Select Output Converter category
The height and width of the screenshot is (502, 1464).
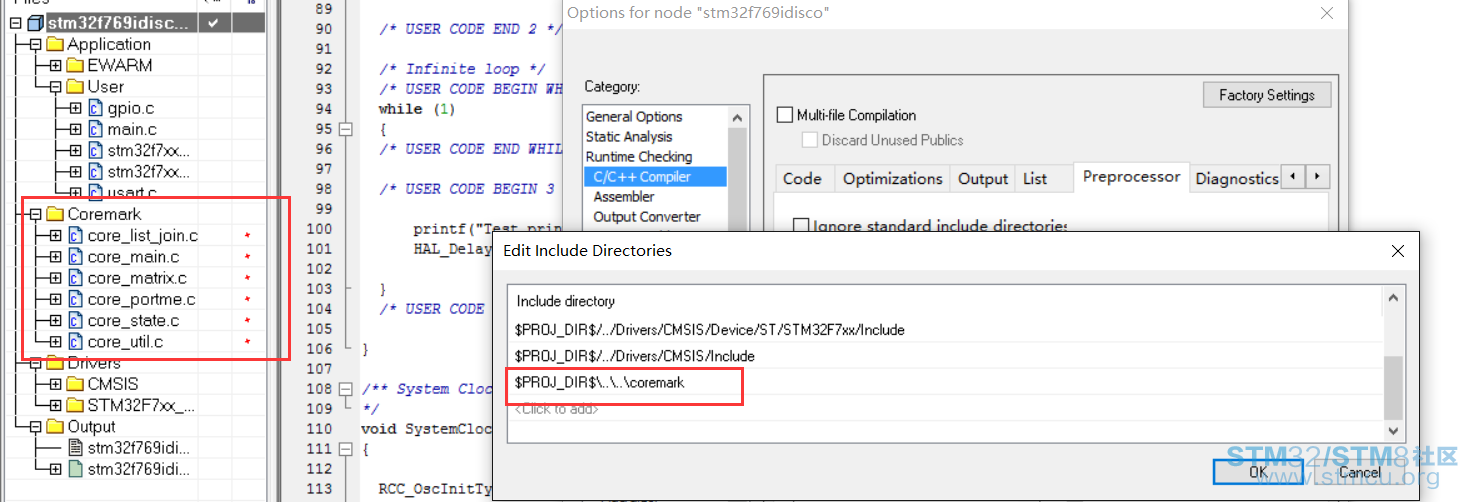click(647, 216)
